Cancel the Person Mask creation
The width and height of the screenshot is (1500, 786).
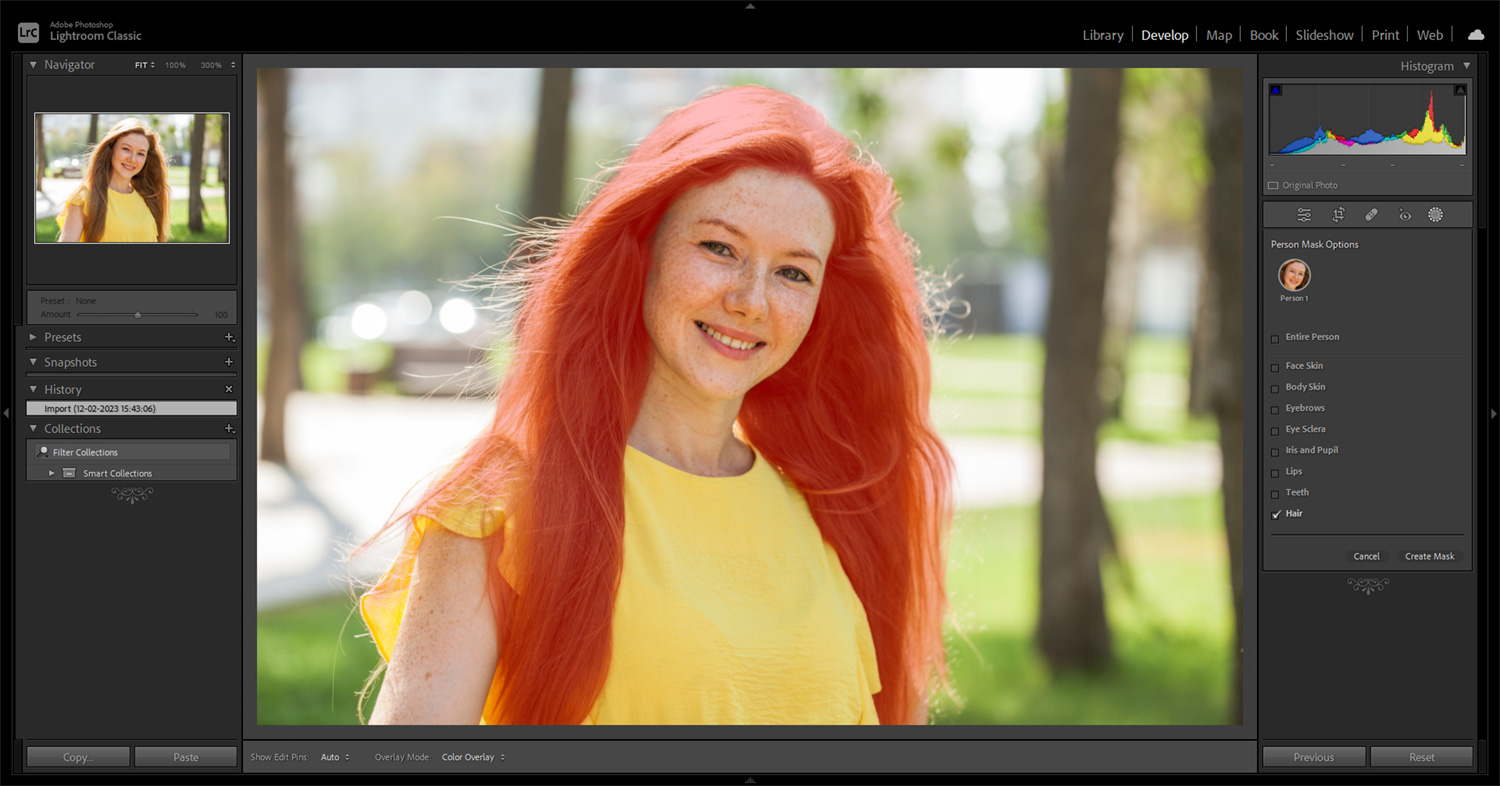1366,556
